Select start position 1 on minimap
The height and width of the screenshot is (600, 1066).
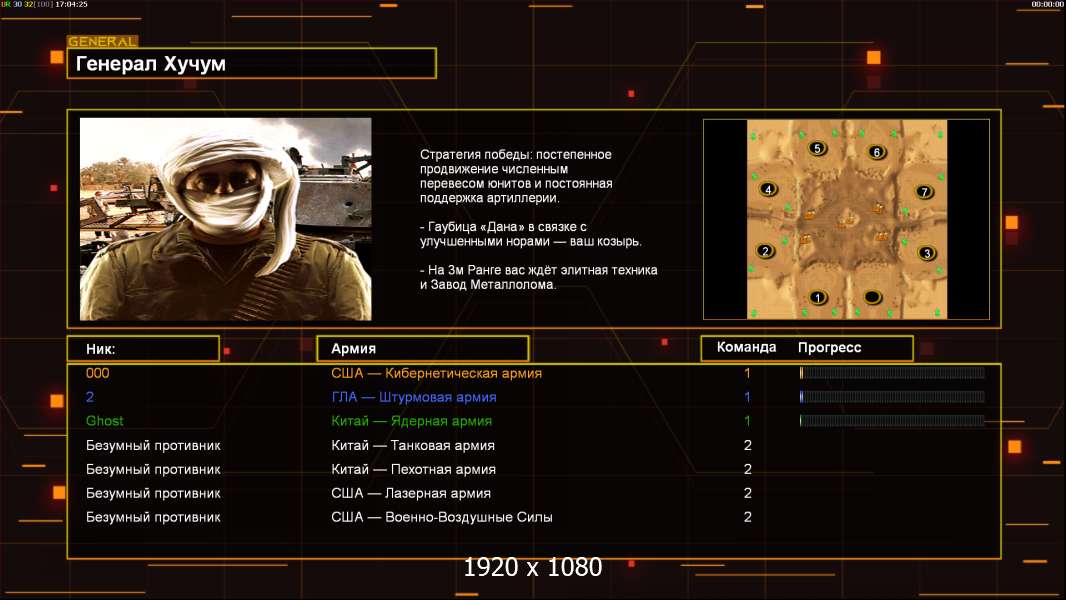coord(818,297)
